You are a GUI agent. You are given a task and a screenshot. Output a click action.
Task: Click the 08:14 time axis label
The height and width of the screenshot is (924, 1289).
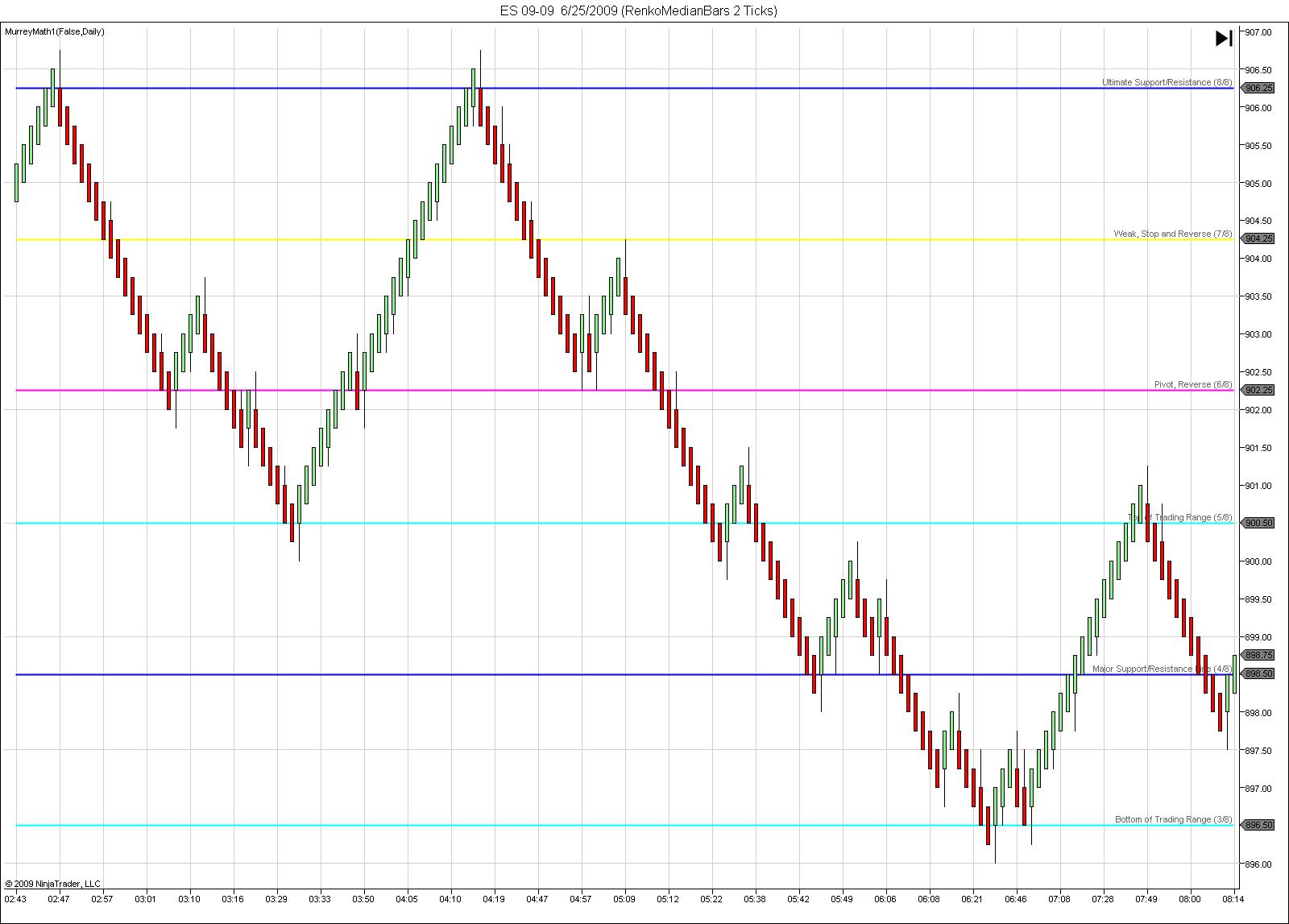point(1232,898)
